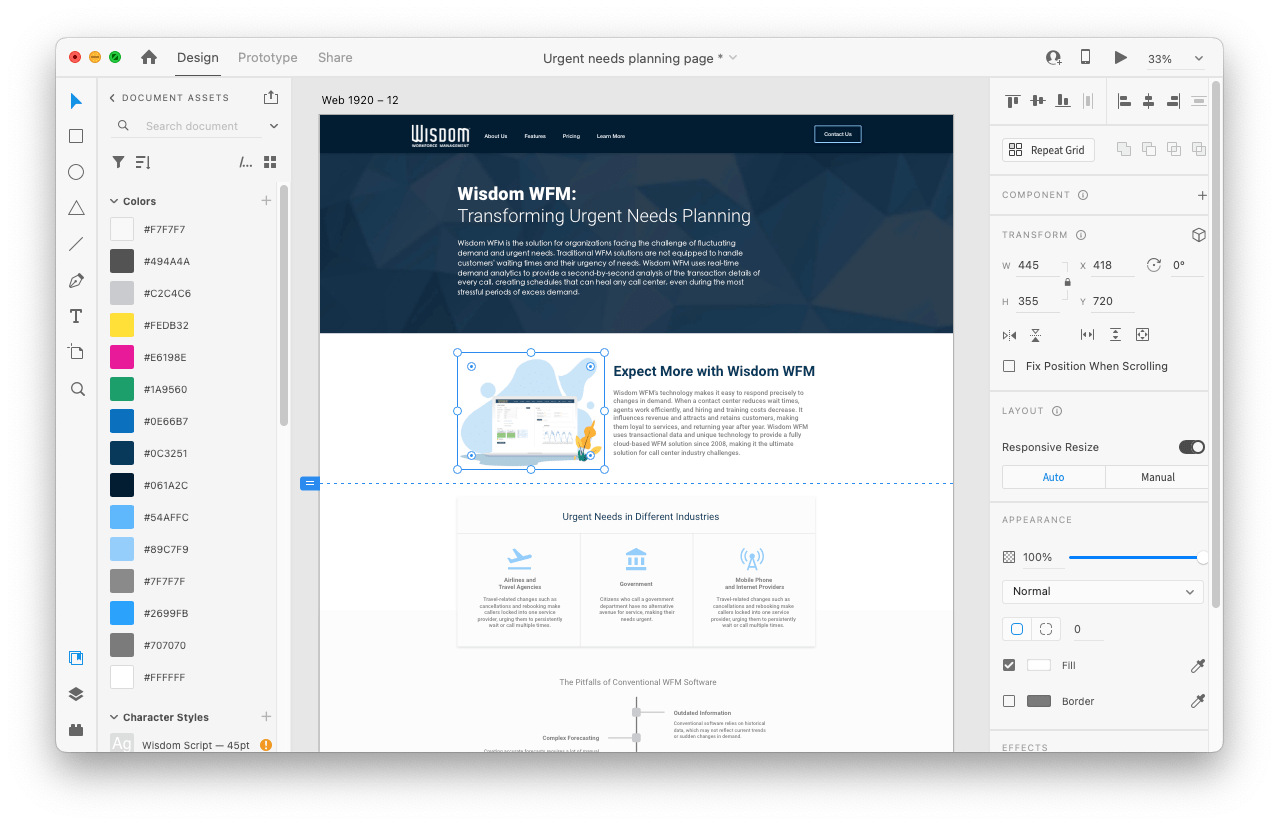The image size is (1279, 826).
Task: Select the Web 1920 – 12 artboard title
Action: pos(360,100)
